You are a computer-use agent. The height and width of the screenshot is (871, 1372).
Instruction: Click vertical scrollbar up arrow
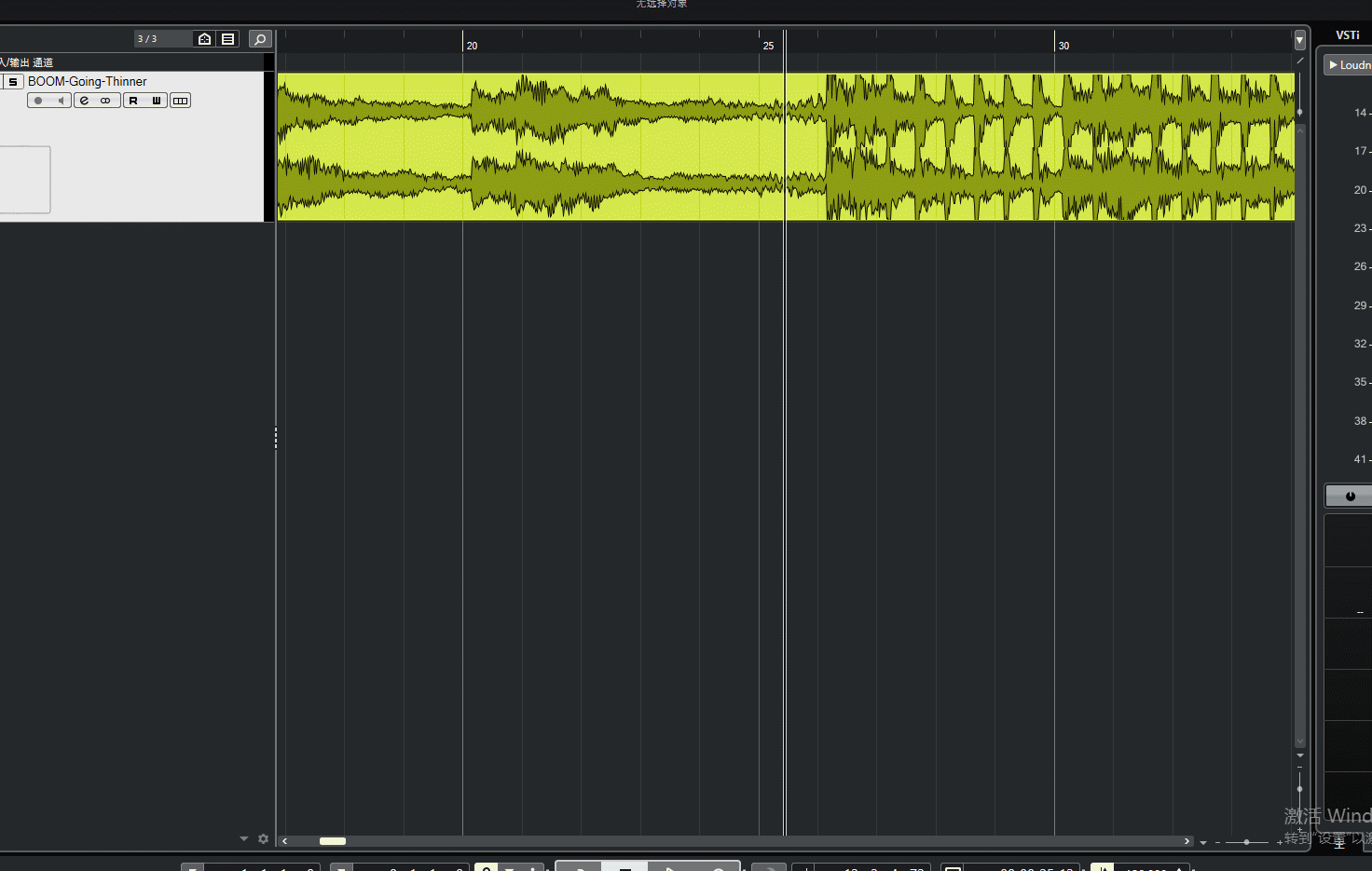click(1300, 129)
